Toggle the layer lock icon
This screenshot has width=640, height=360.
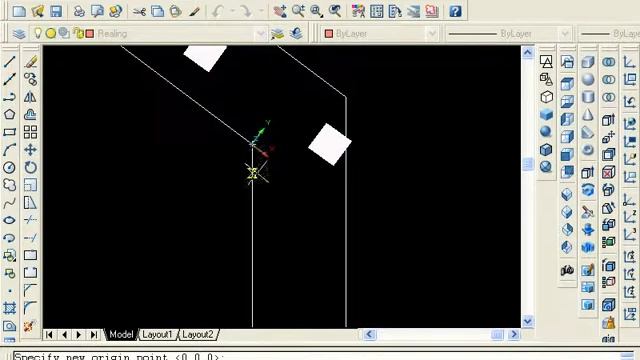pyautogui.click(x=78, y=33)
